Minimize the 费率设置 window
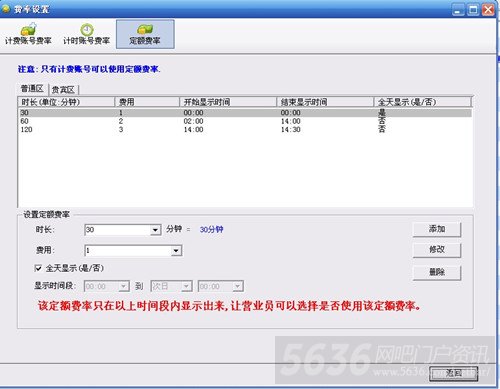The image size is (500, 389). [458, 9]
